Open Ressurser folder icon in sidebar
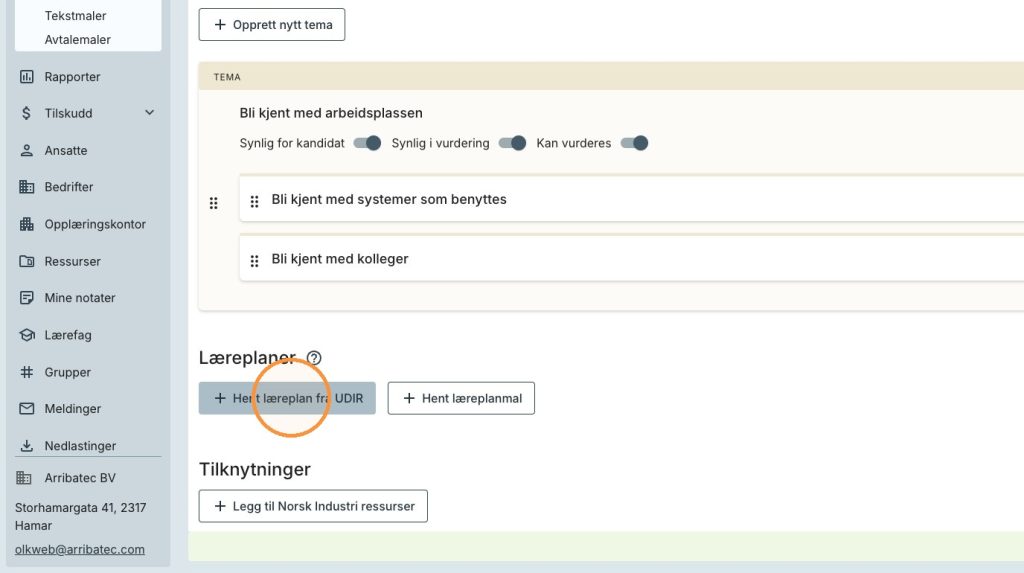This screenshot has width=1024, height=573. pyautogui.click(x=27, y=261)
